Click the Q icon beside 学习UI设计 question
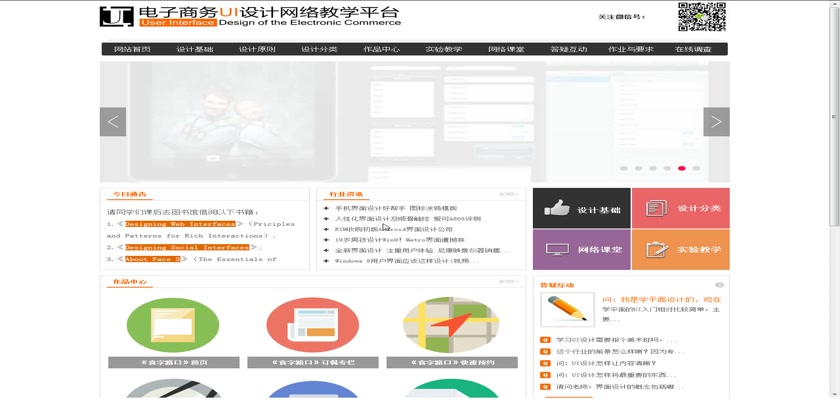The height and width of the screenshot is (400, 840). [545, 339]
